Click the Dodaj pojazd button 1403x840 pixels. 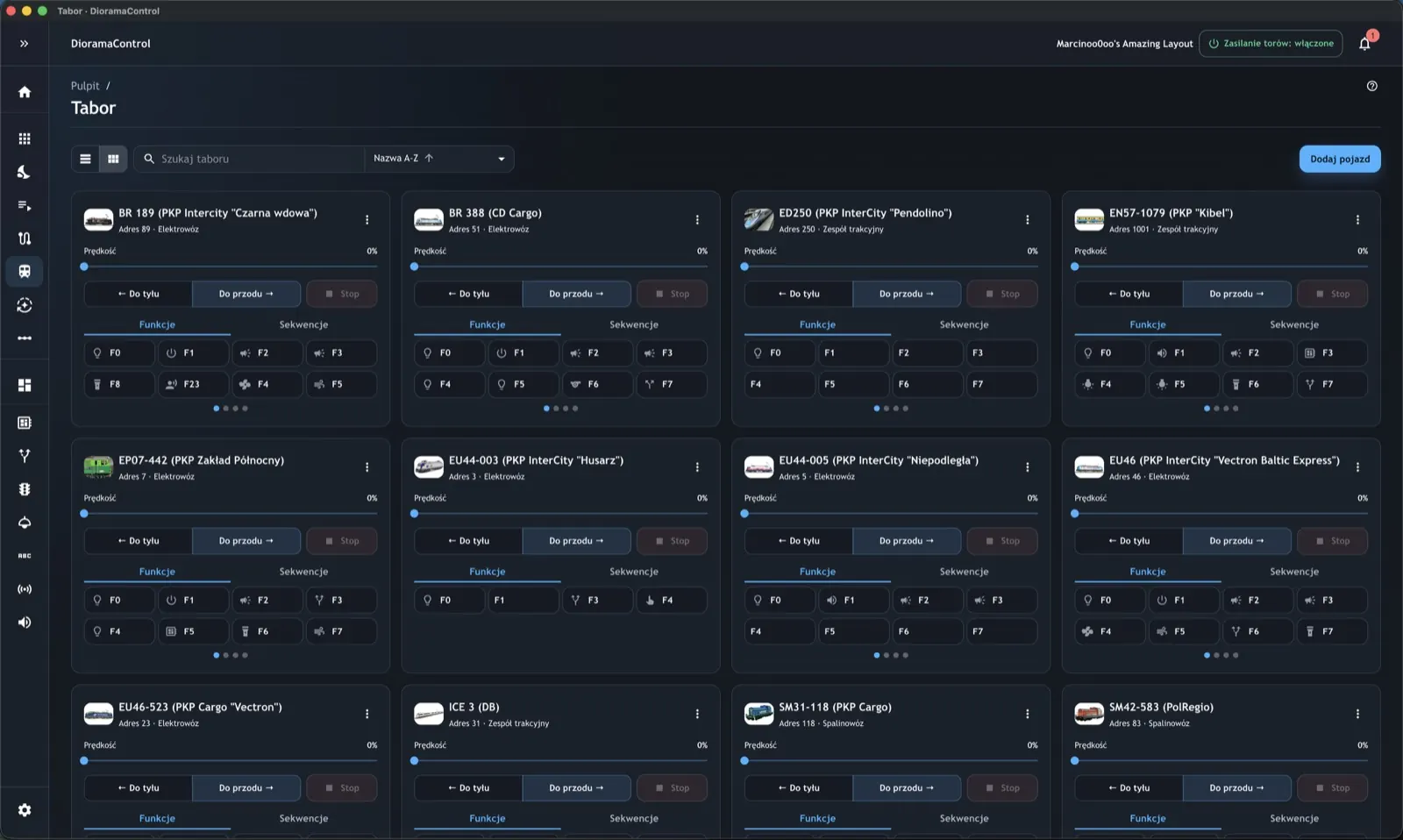1340,159
